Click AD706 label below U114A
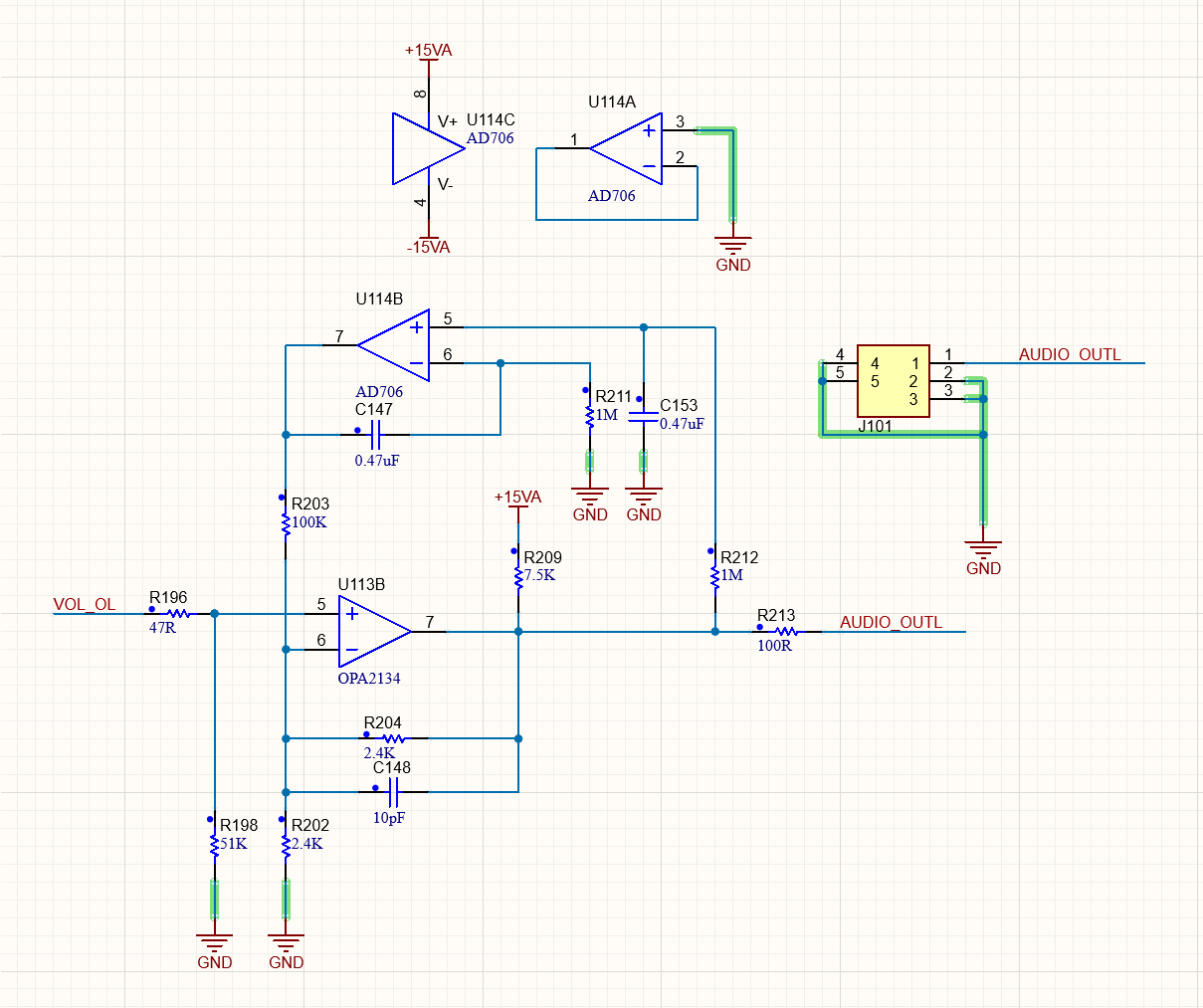 pos(612,195)
